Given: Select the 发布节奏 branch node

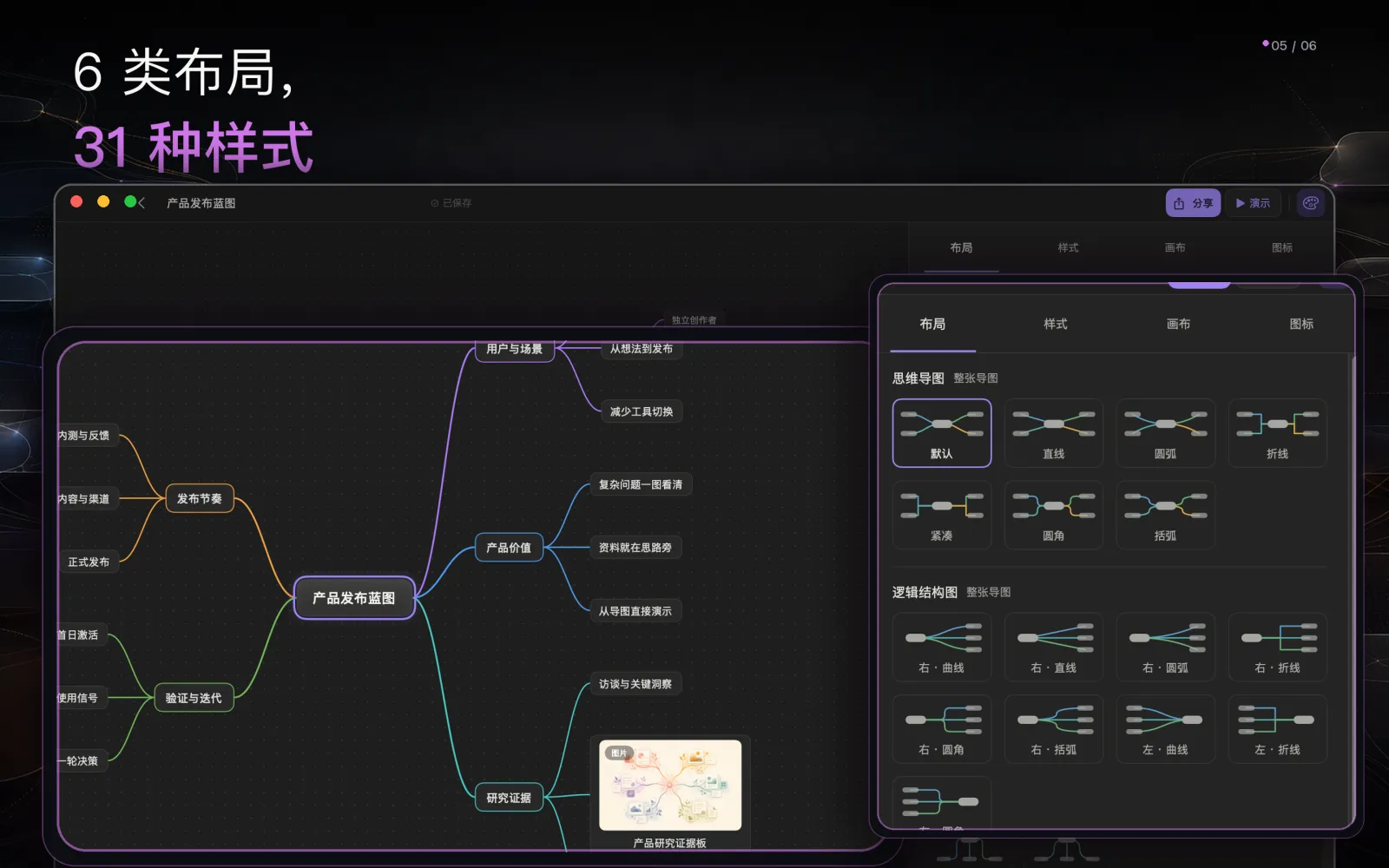Looking at the screenshot, I should pos(200,498).
